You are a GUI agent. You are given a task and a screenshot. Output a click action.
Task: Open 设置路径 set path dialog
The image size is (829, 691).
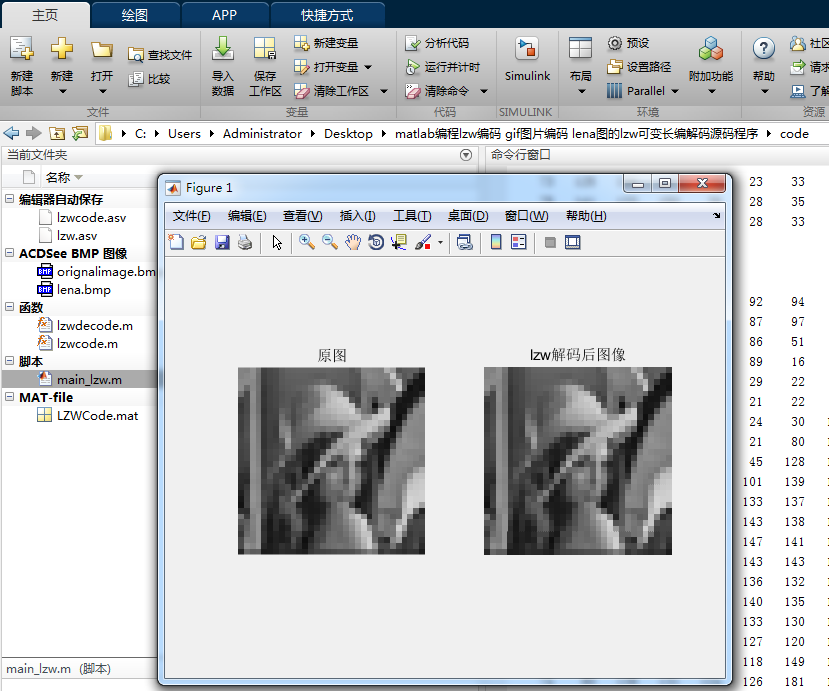639,67
